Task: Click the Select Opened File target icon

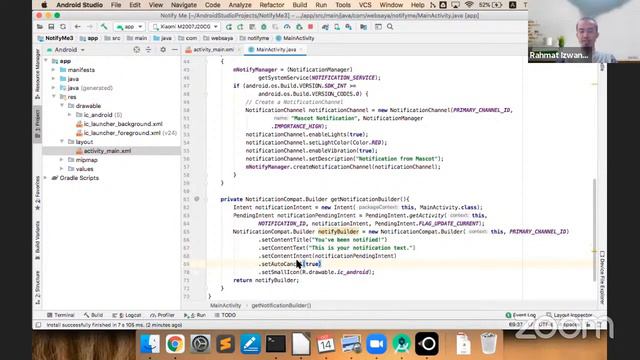Action: pyautogui.click(x=137, y=50)
